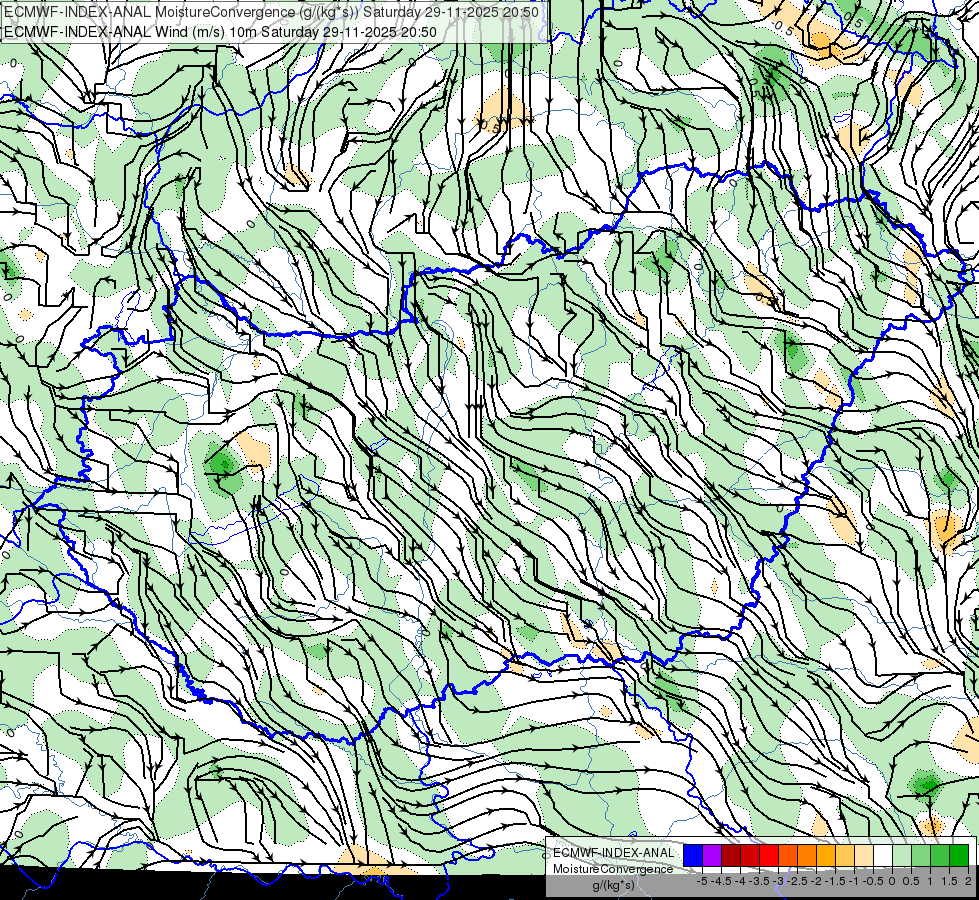Click the -2.5 legend tick label
Viewport: 979px width, 900px height.
tap(797, 881)
